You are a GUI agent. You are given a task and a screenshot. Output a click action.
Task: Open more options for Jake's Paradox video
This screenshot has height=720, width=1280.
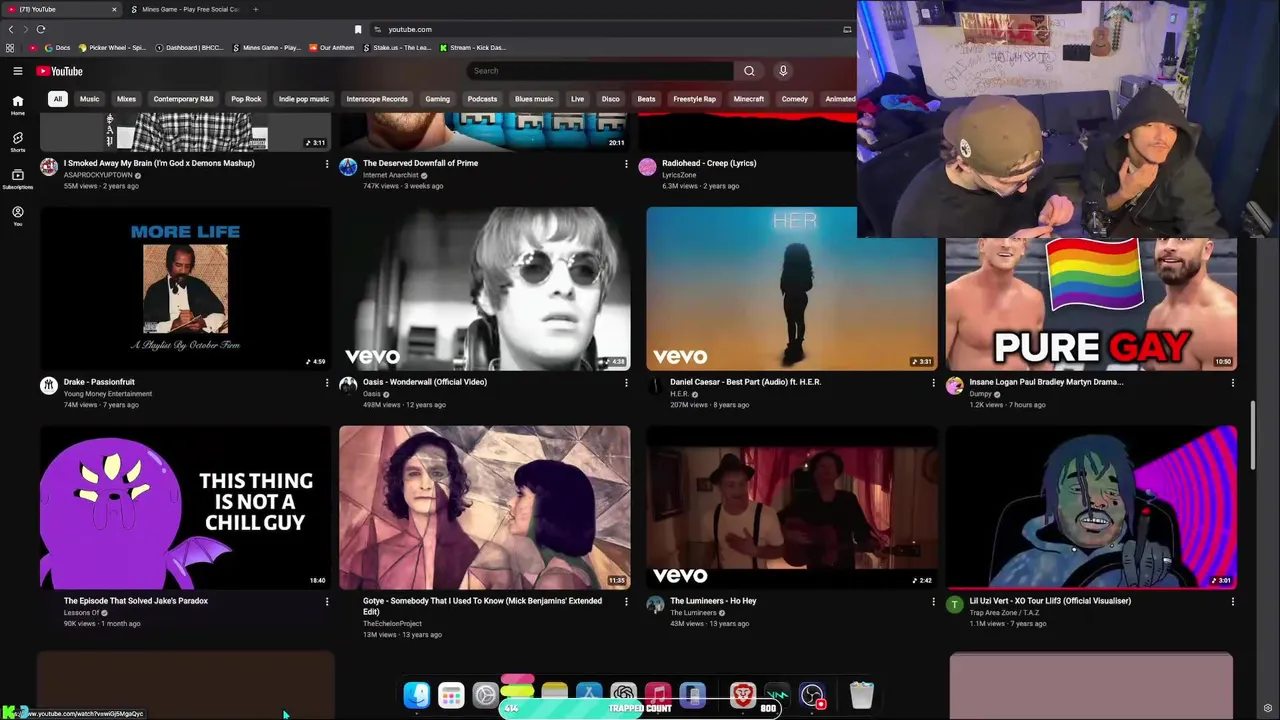326,602
